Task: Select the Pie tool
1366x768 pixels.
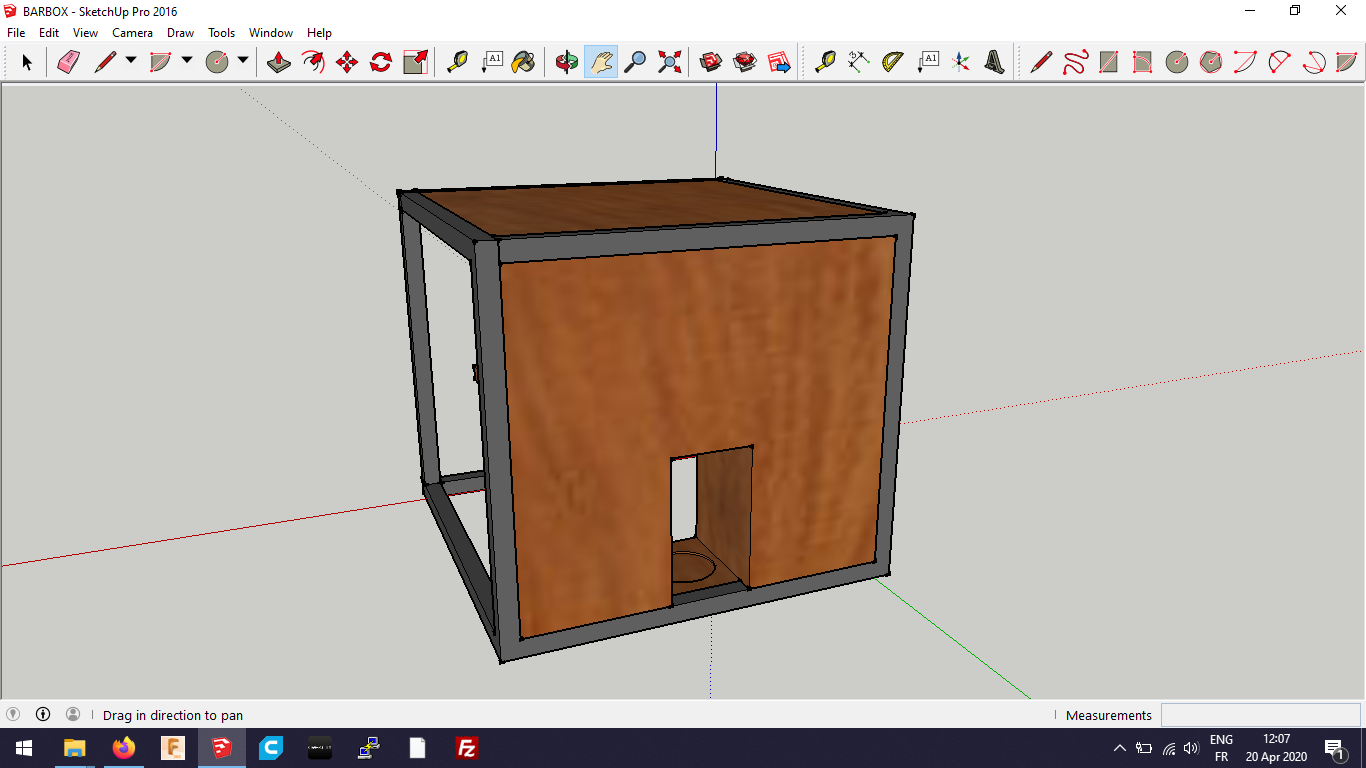Action: pyautogui.click(x=1347, y=62)
